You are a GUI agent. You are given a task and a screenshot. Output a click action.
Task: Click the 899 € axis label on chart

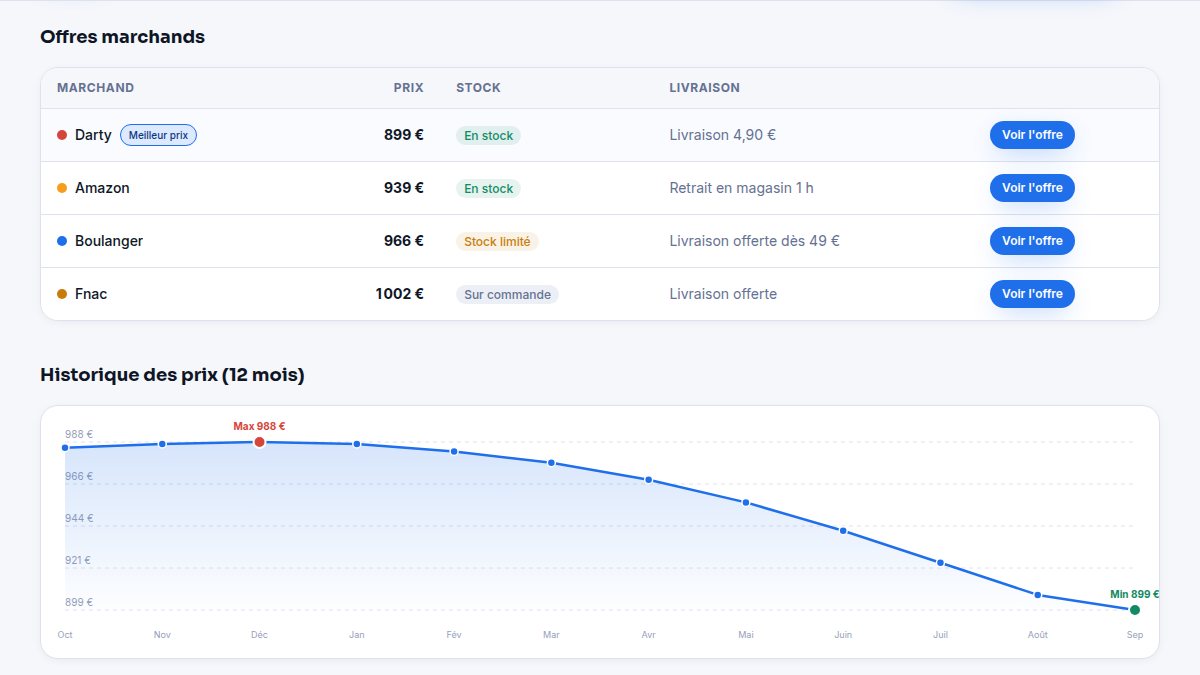pyautogui.click(x=79, y=603)
